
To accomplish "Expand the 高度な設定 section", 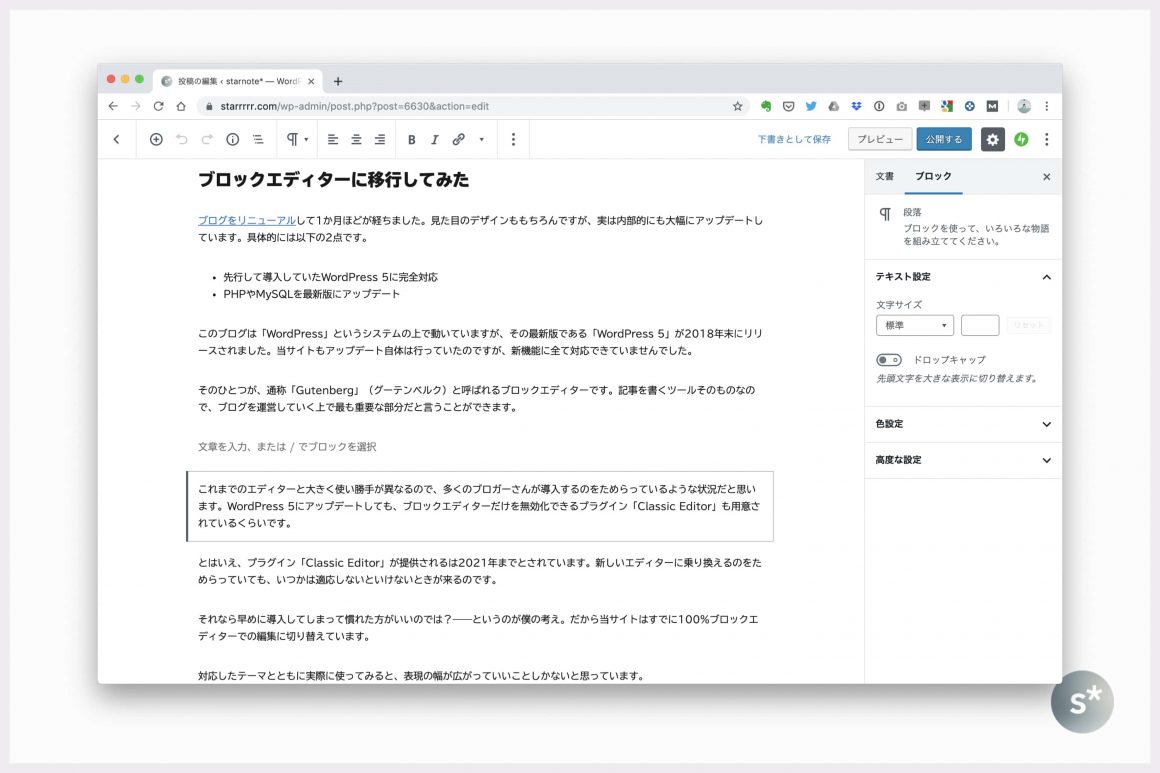I will [x=962, y=460].
